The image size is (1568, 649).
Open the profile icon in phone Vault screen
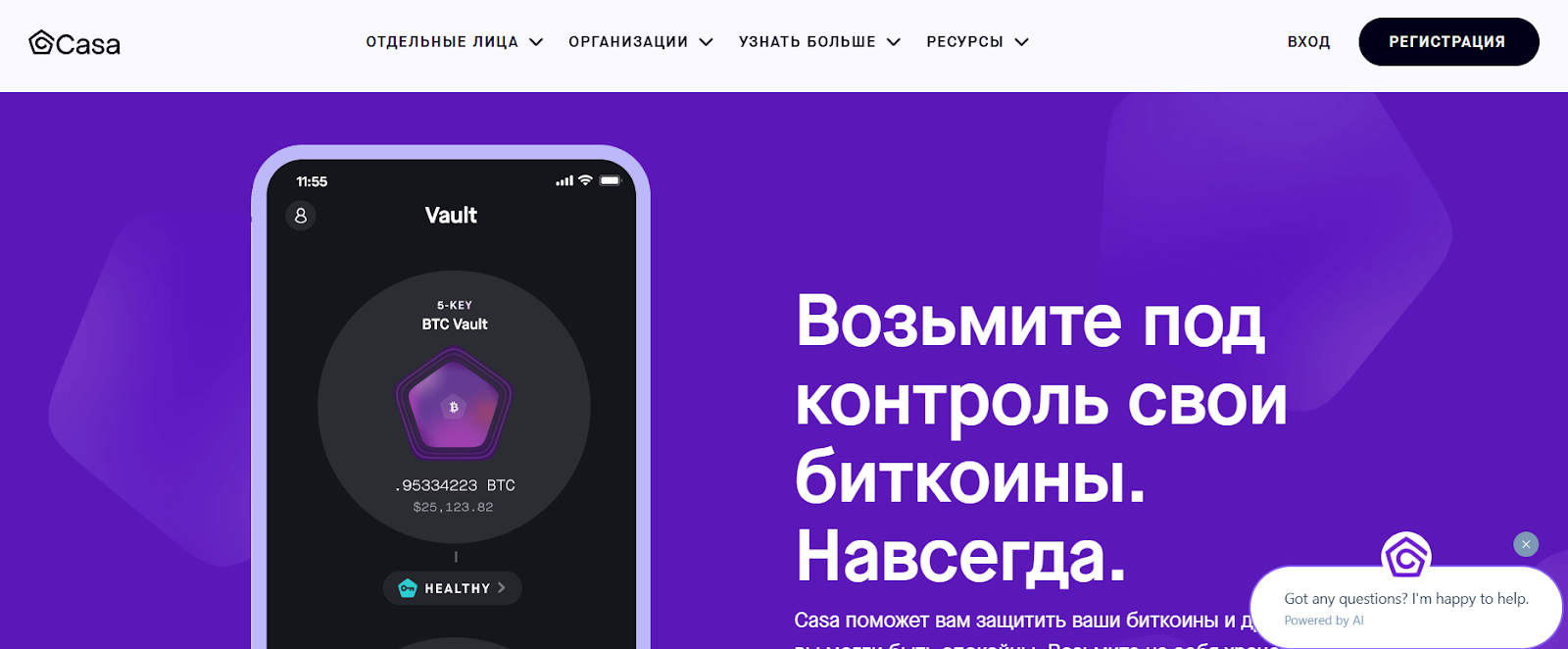pyautogui.click(x=301, y=216)
